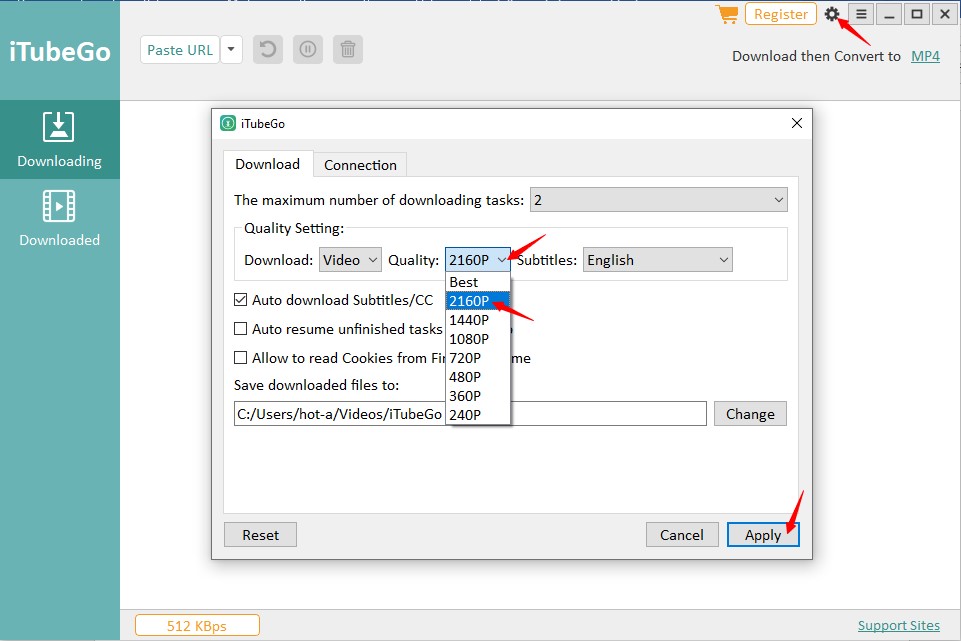Click the Paste URL button
This screenshot has width=961, height=641.
coord(180,50)
